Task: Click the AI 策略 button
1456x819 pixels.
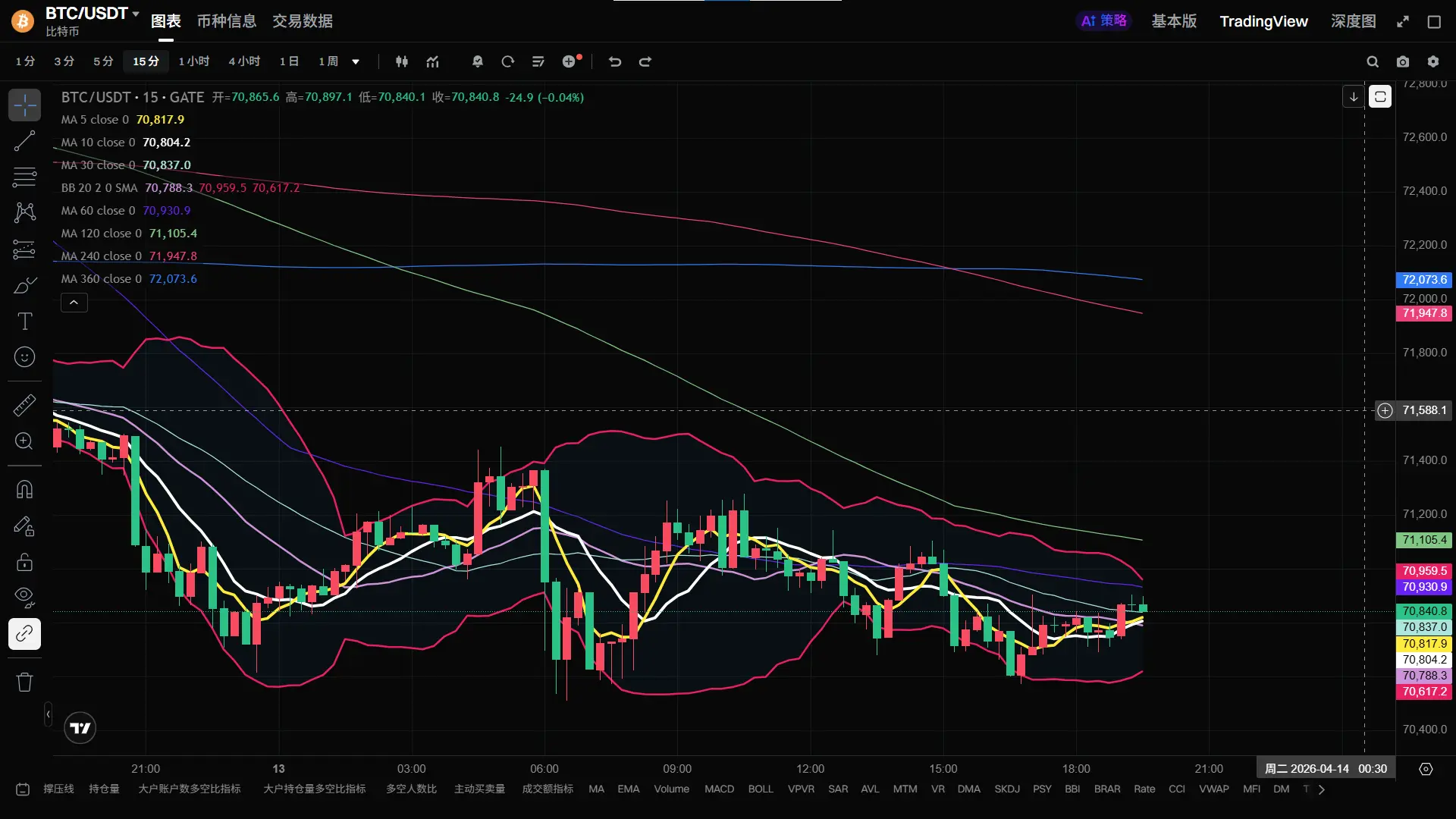Action: point(1103,21)
